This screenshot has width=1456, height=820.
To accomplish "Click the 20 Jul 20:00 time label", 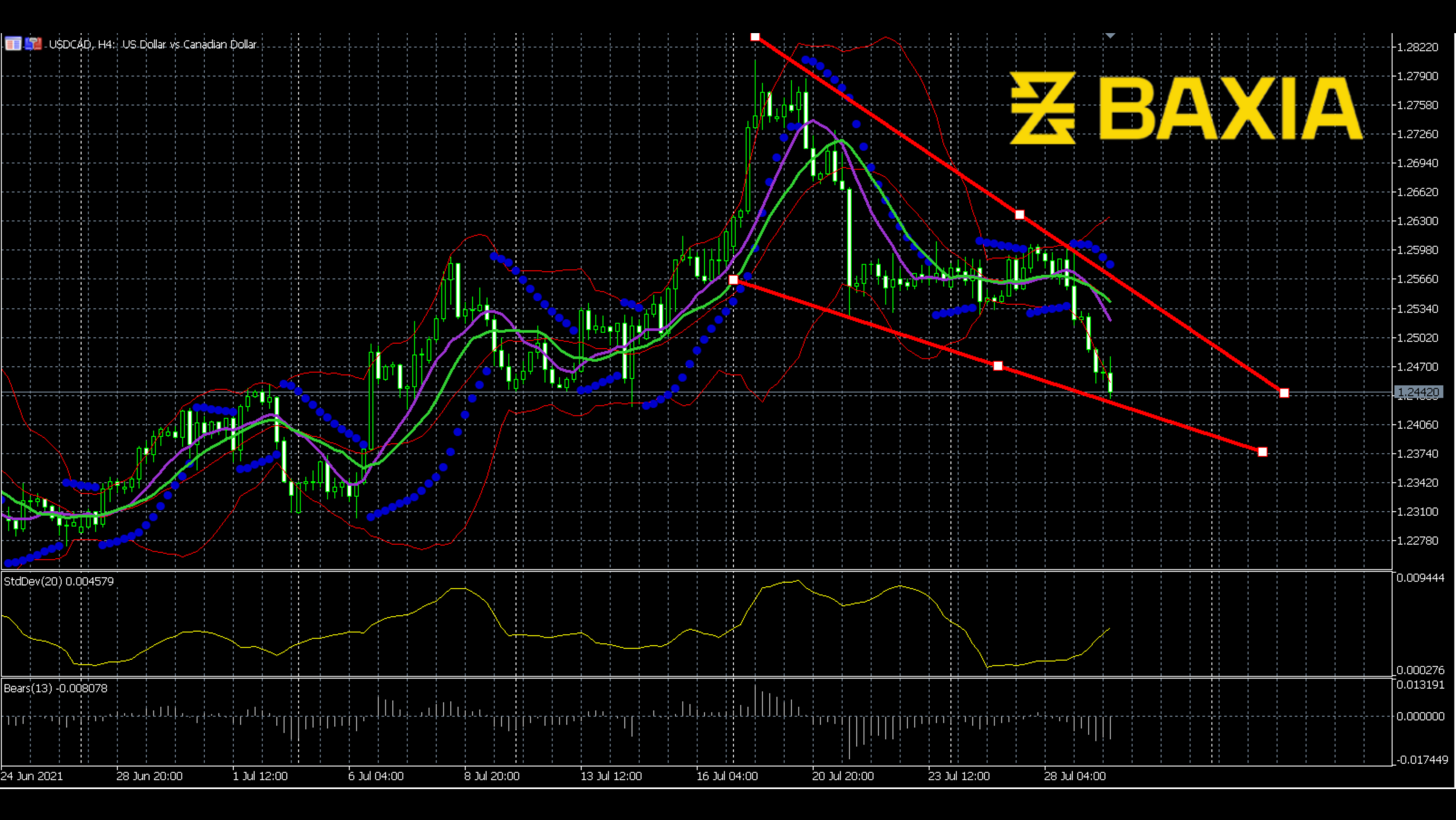I will pos(843,777).
